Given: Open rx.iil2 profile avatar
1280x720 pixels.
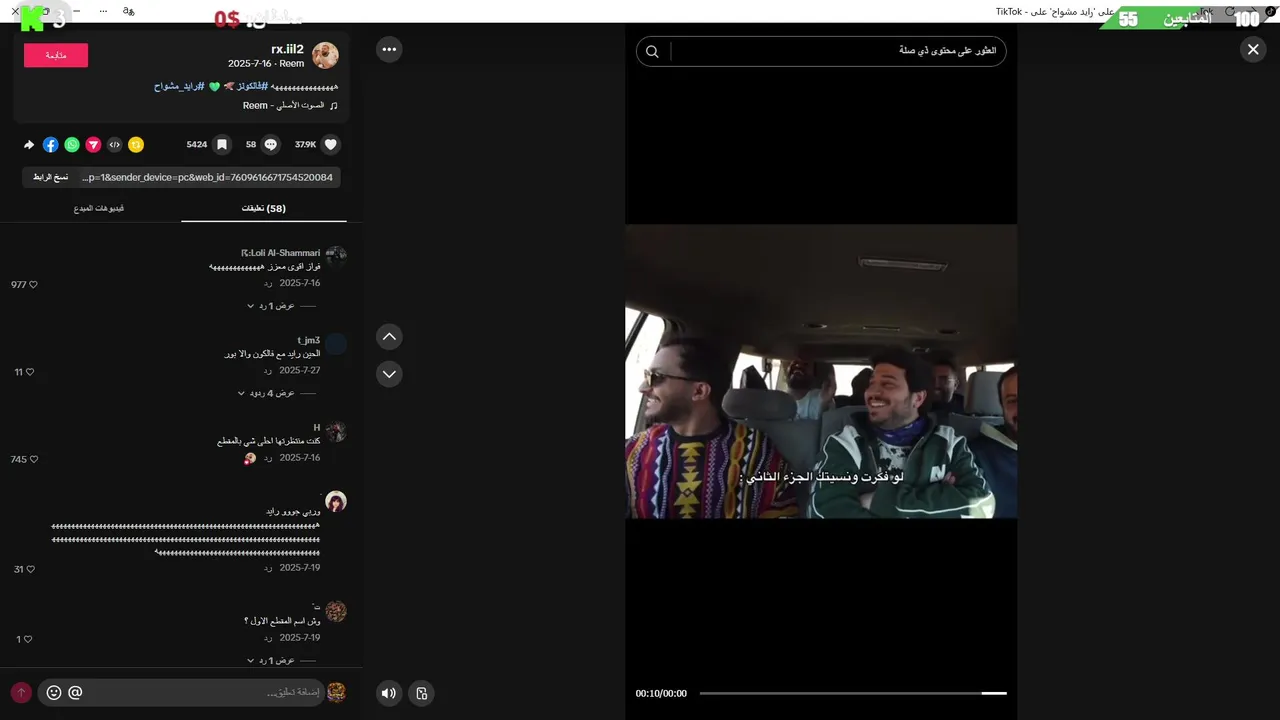Looking at the screenshot, I should tap(325, 55).
